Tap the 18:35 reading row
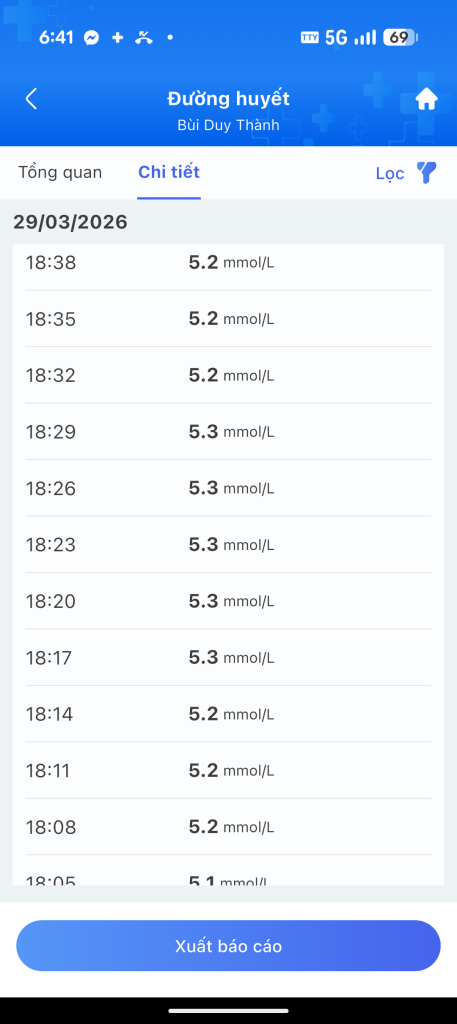This screenshot has height=1024, width=457. click(228, 319)
